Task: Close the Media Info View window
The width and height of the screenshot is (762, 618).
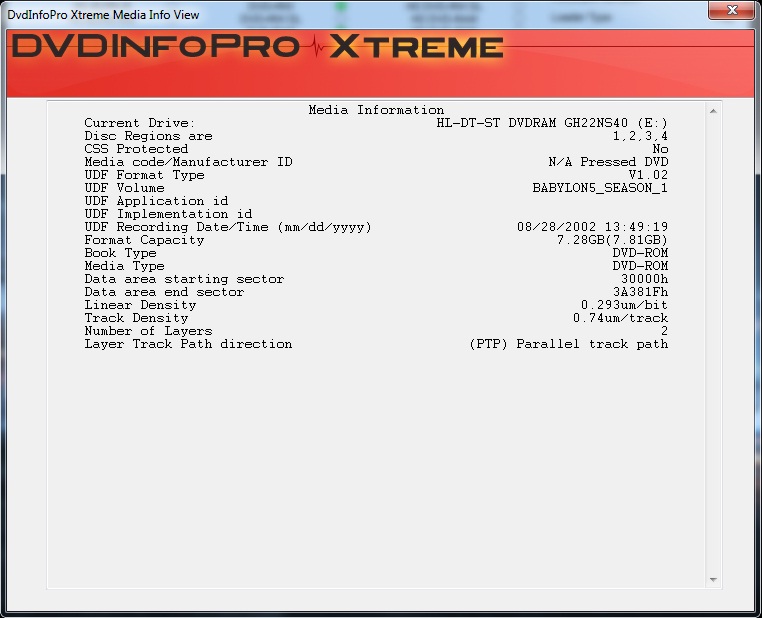Action: [x=731, y=10]
